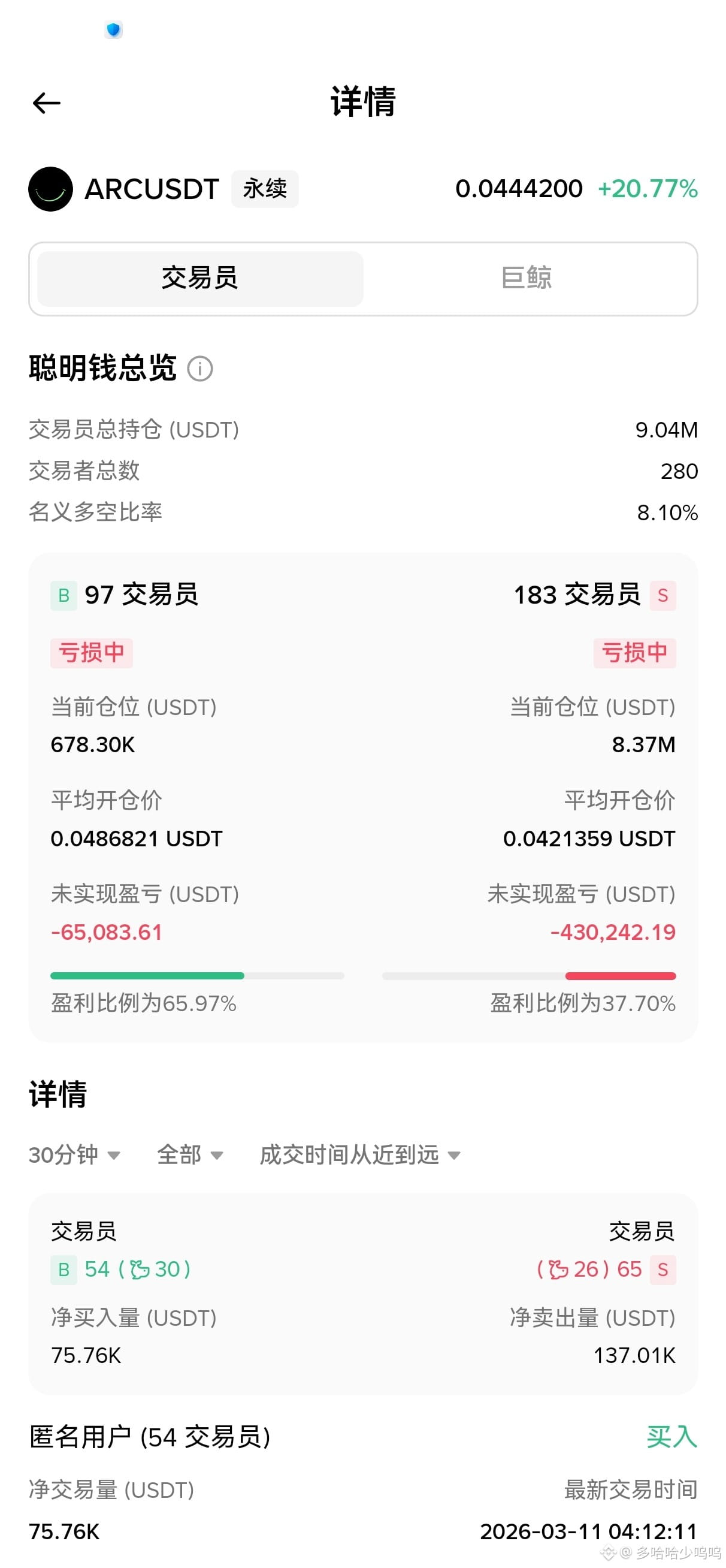Open the 成交时间从近到远 sort dropdown
The image size is (726, 1568).
point(359,1154)
